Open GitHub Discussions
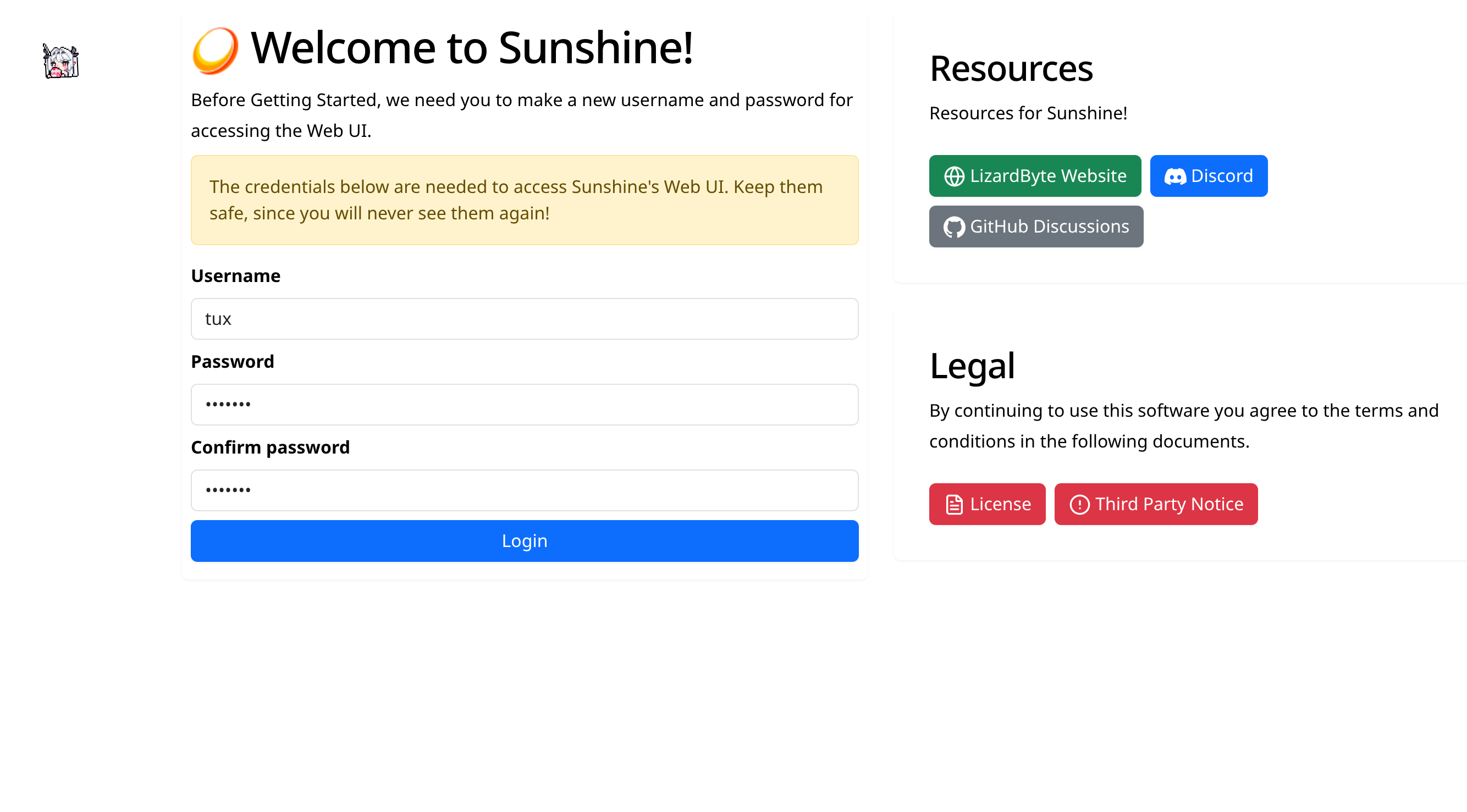The height and width of the screenshot is (812, 1467). click(x=1036, y=227)
